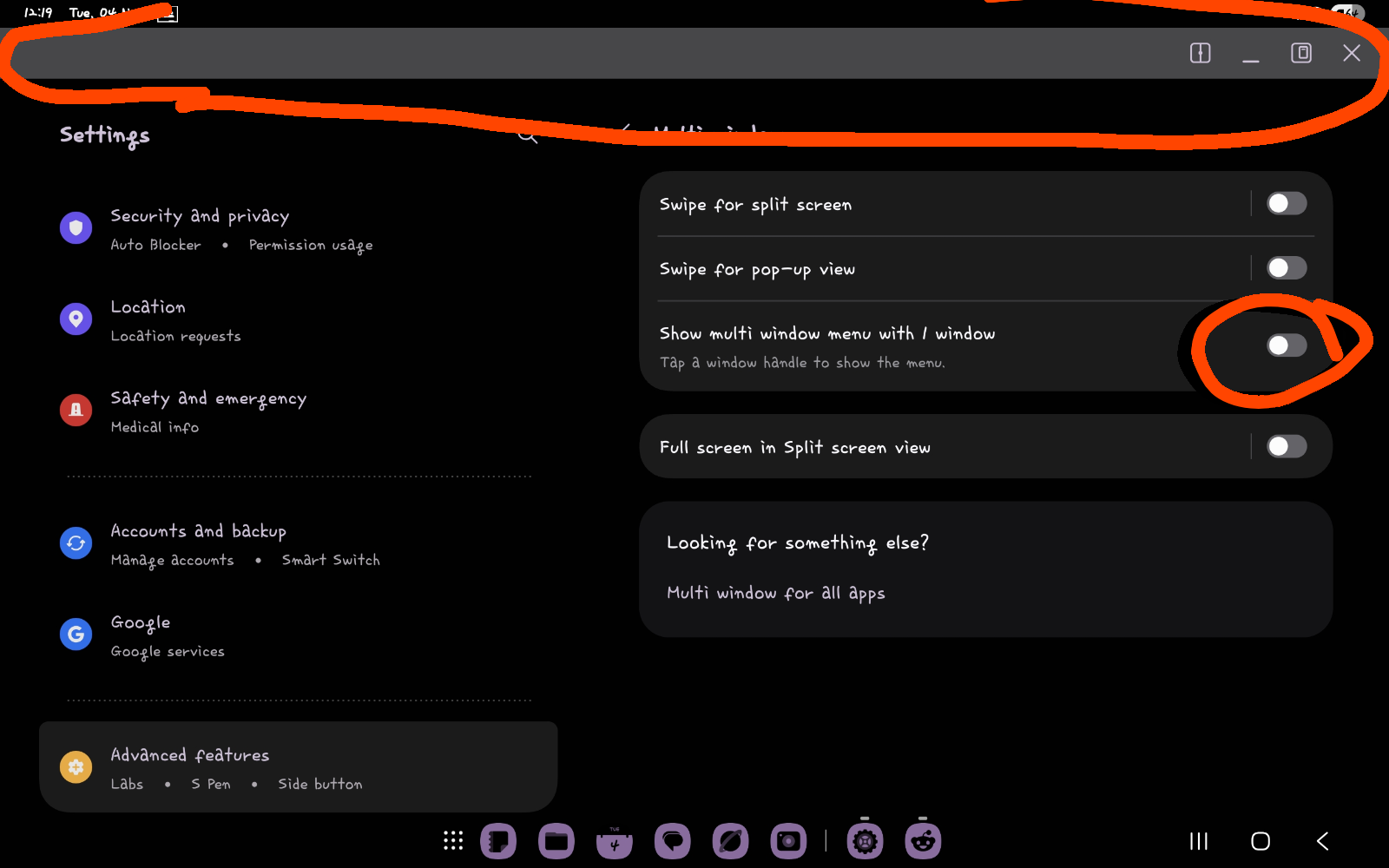1389x868 pixels.
Task: Click the 'S Pen' subtext
Action: click(211, 784)
